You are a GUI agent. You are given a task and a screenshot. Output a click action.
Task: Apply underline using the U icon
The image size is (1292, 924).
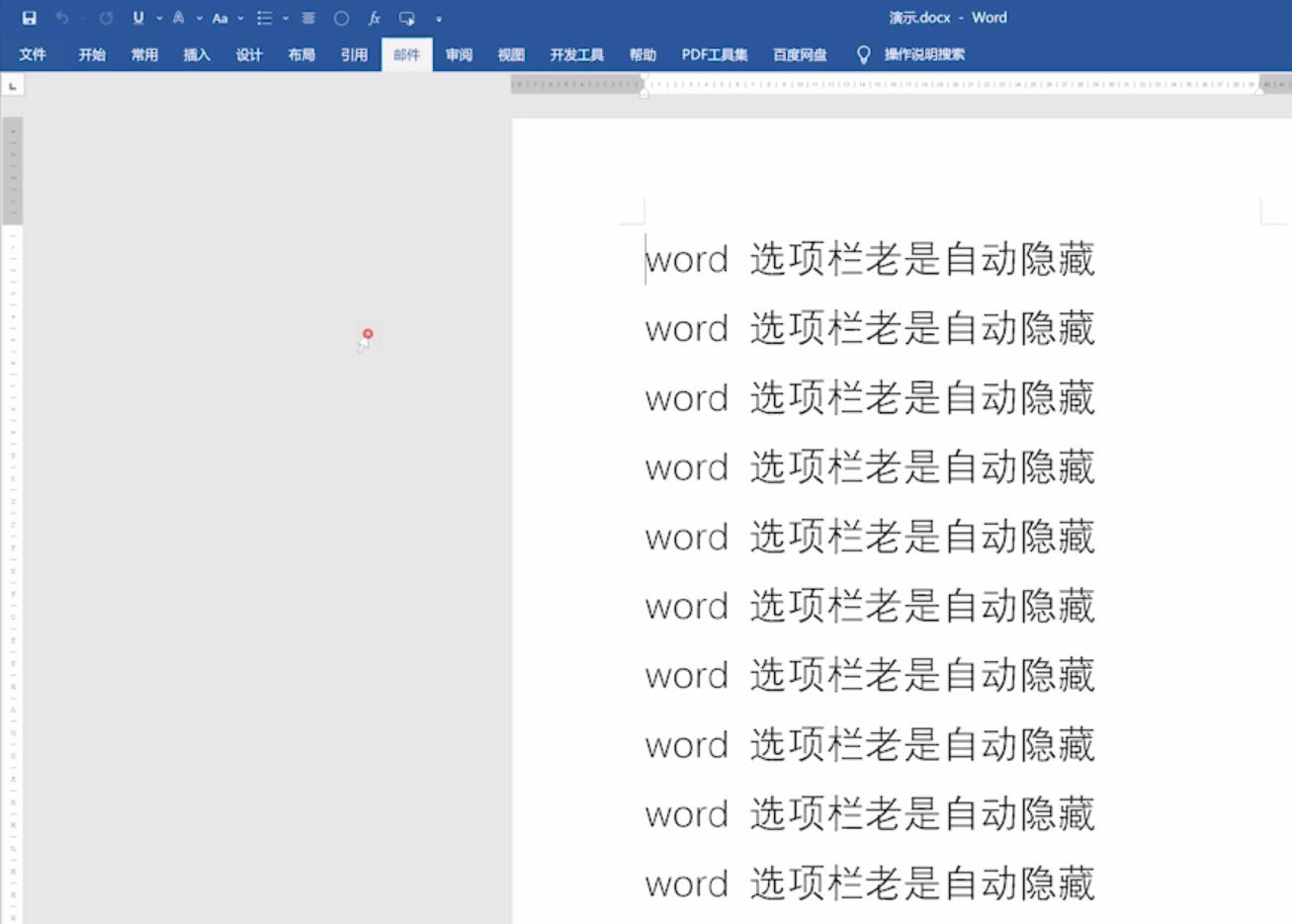[138, 18]
